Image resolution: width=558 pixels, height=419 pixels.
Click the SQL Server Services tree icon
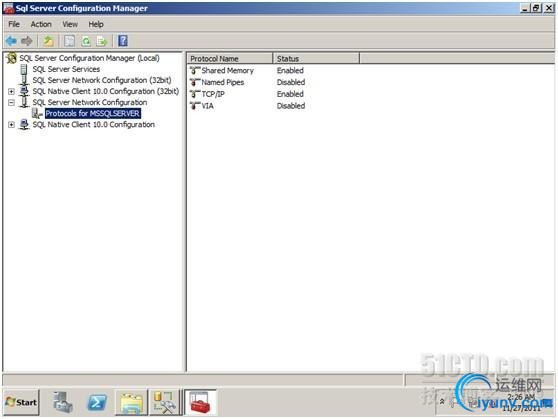(x=24, y=69)
